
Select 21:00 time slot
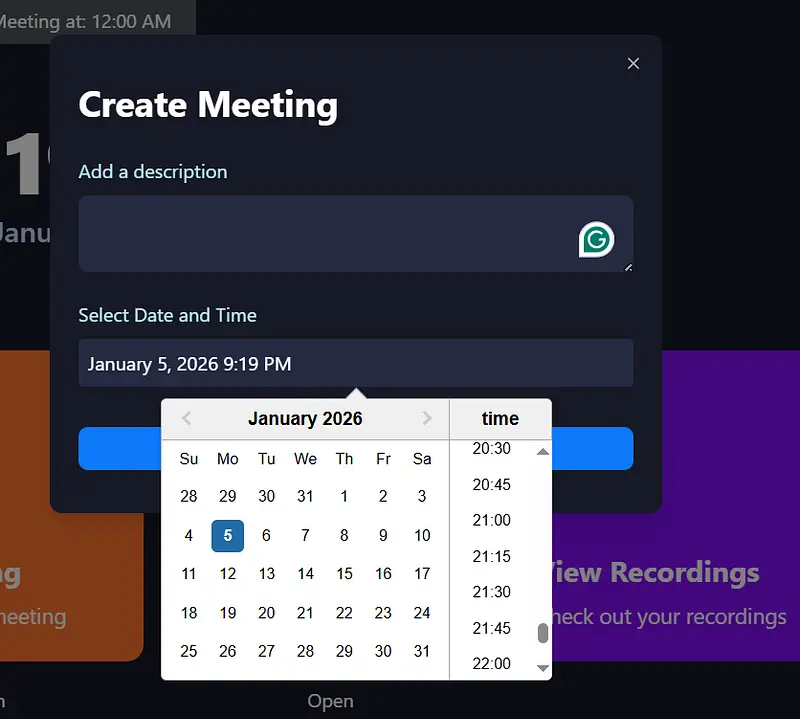[x=491, y=520]
